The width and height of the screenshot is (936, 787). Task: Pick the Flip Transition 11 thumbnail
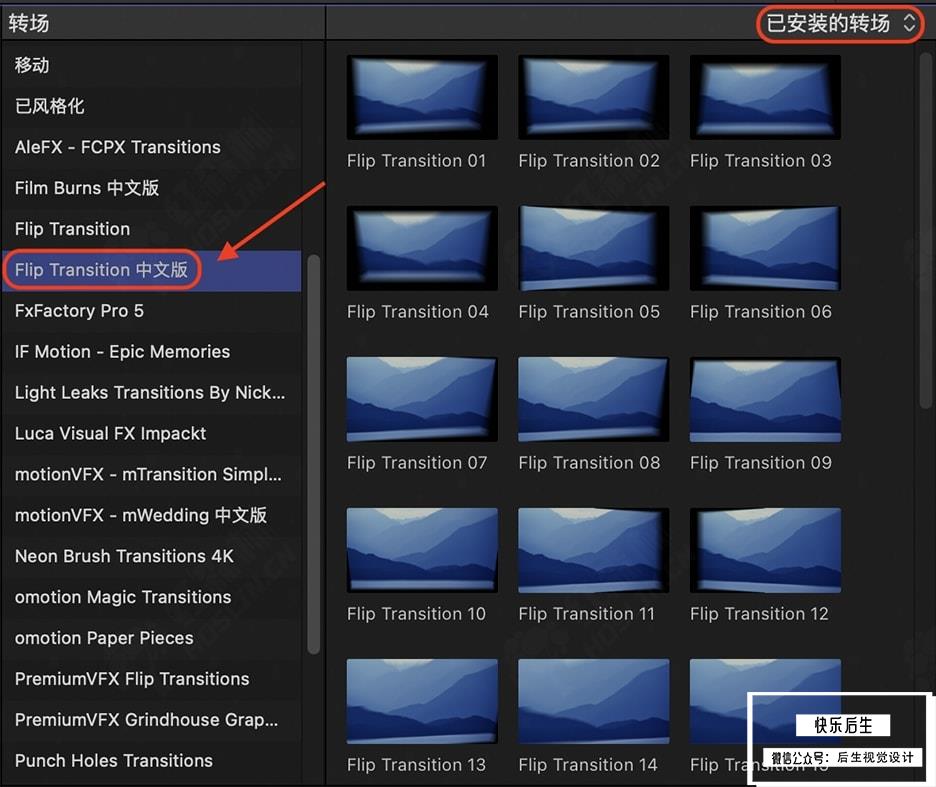[x=593, y=551]
